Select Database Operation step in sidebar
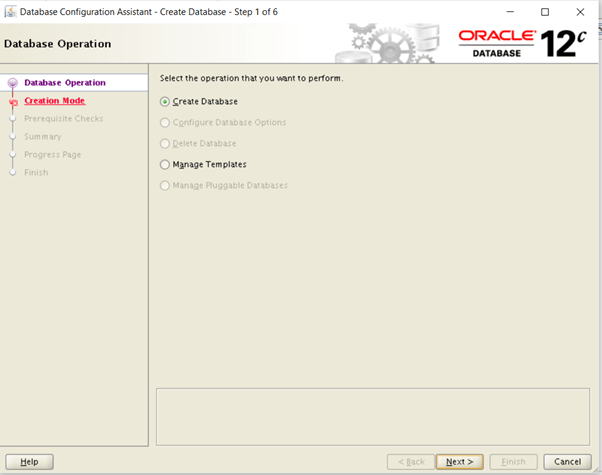 65,83
